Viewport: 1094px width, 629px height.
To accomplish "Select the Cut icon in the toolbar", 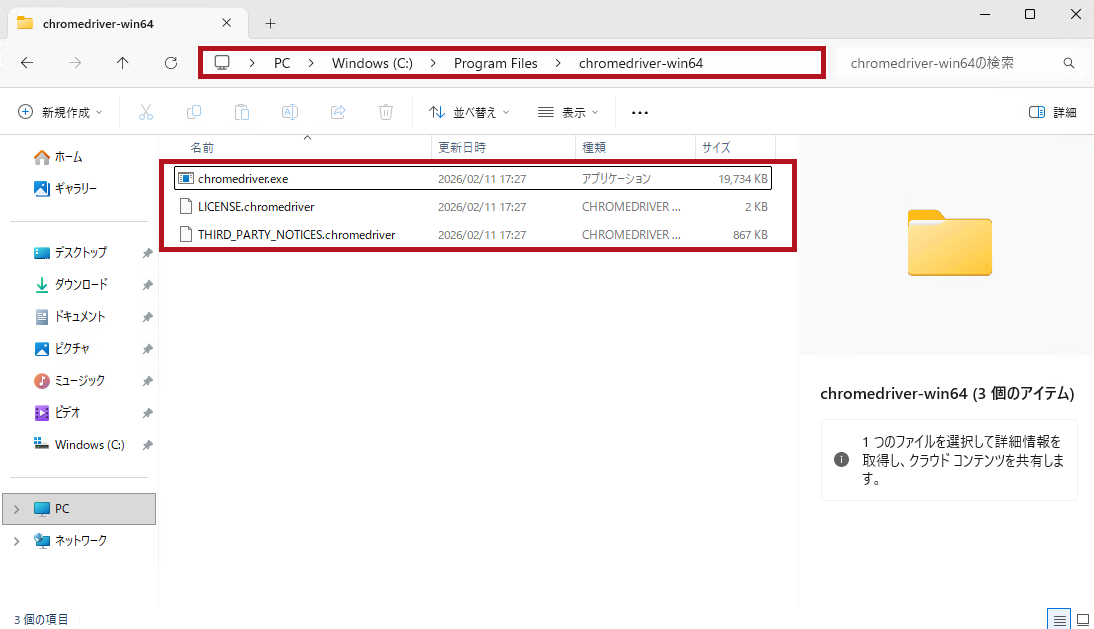I will (146, 112).
